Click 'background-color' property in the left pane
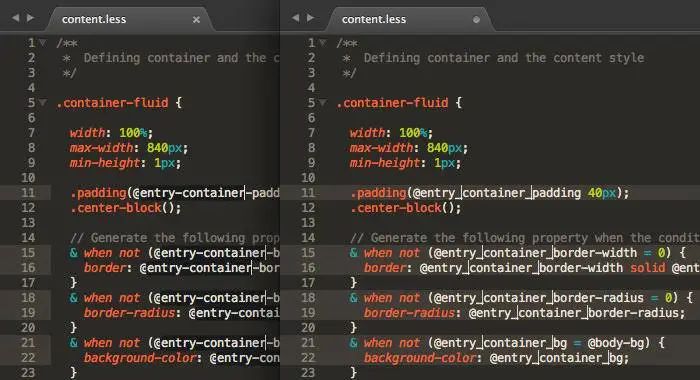The image size is (700, 380). pos(140,358)
